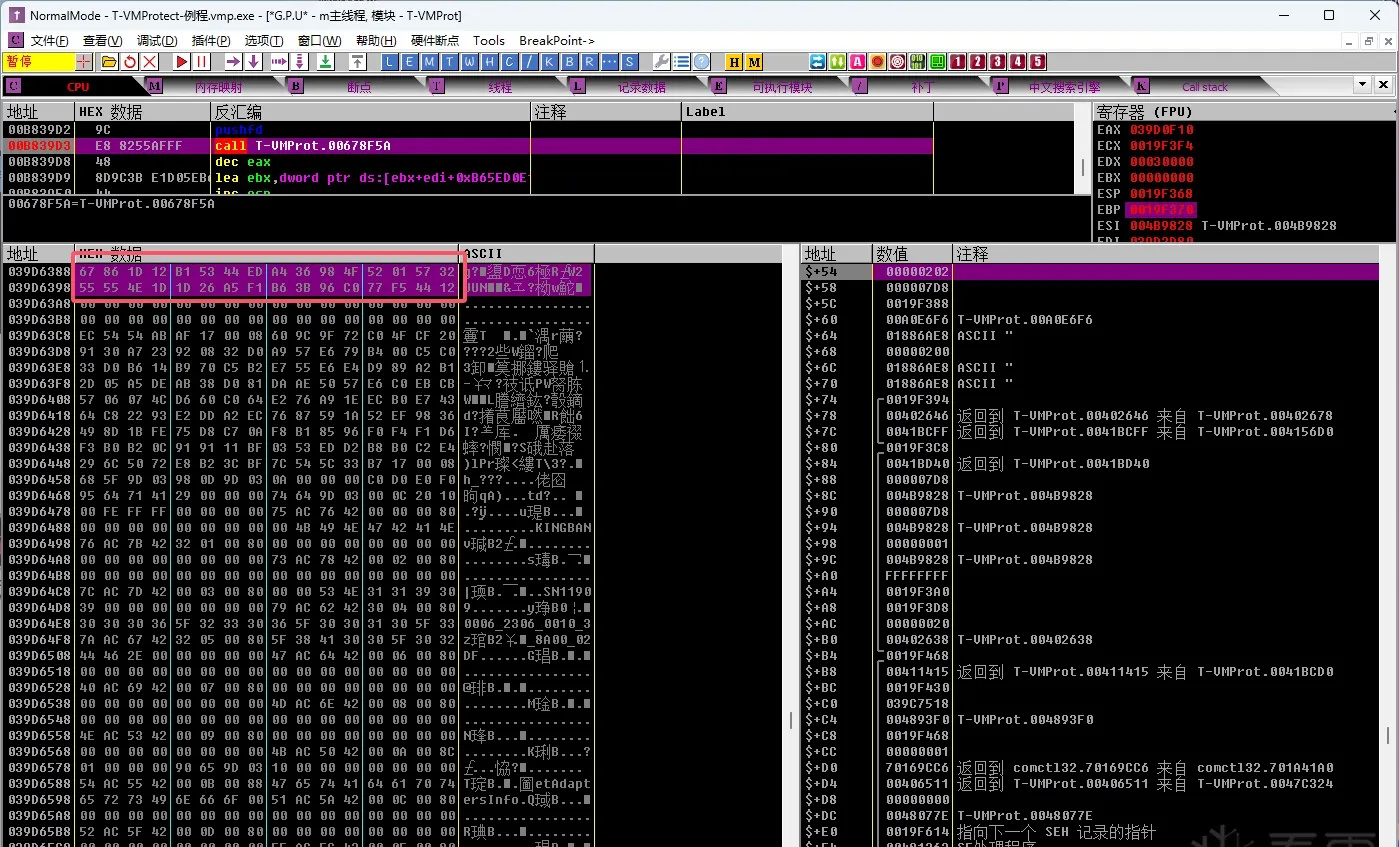This screenshot has width=1399, height=847.
Task: Click the blue S source button
Action: [629, 61]
